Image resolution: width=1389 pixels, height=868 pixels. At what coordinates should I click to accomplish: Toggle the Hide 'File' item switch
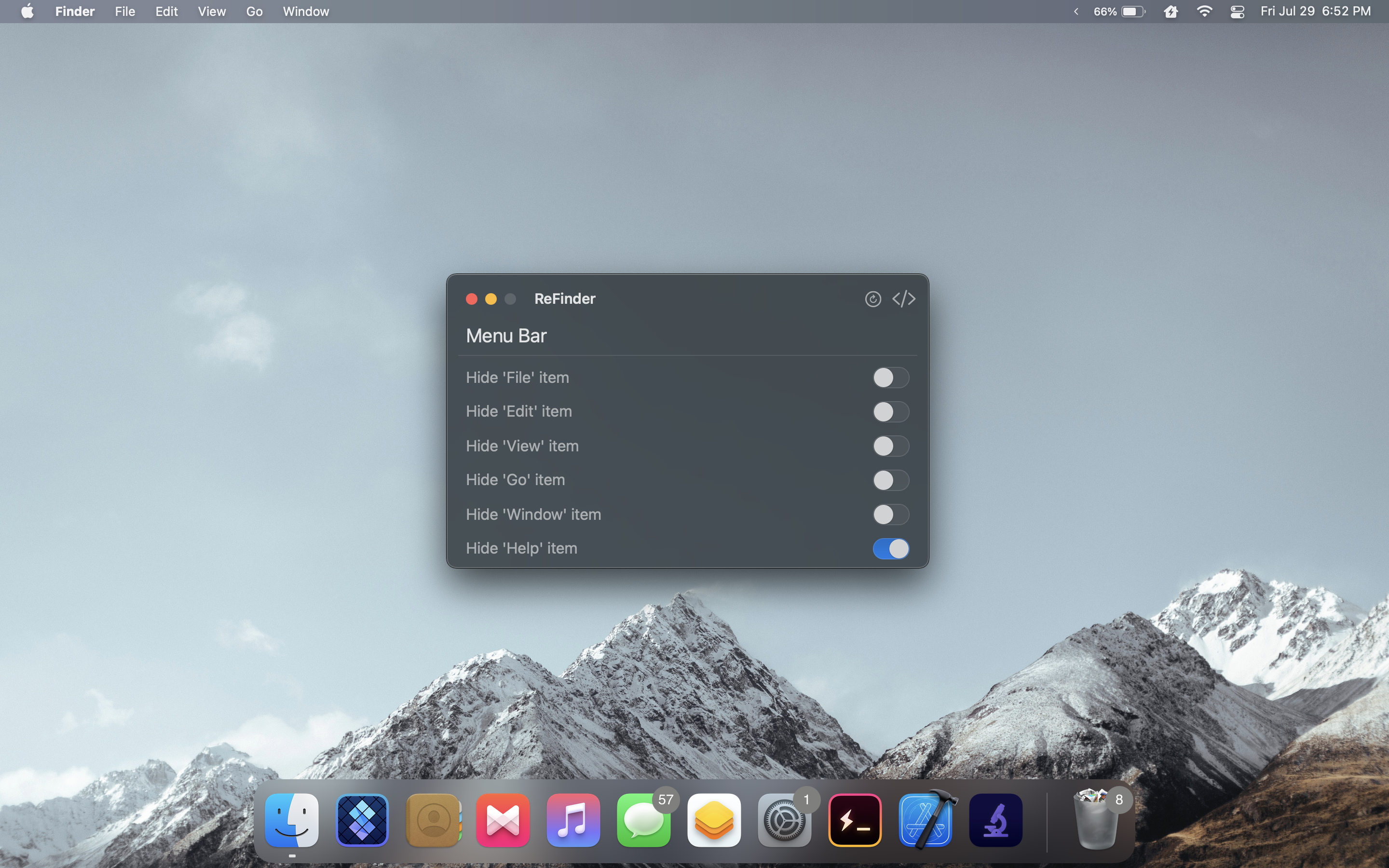(x=890, y=378)
